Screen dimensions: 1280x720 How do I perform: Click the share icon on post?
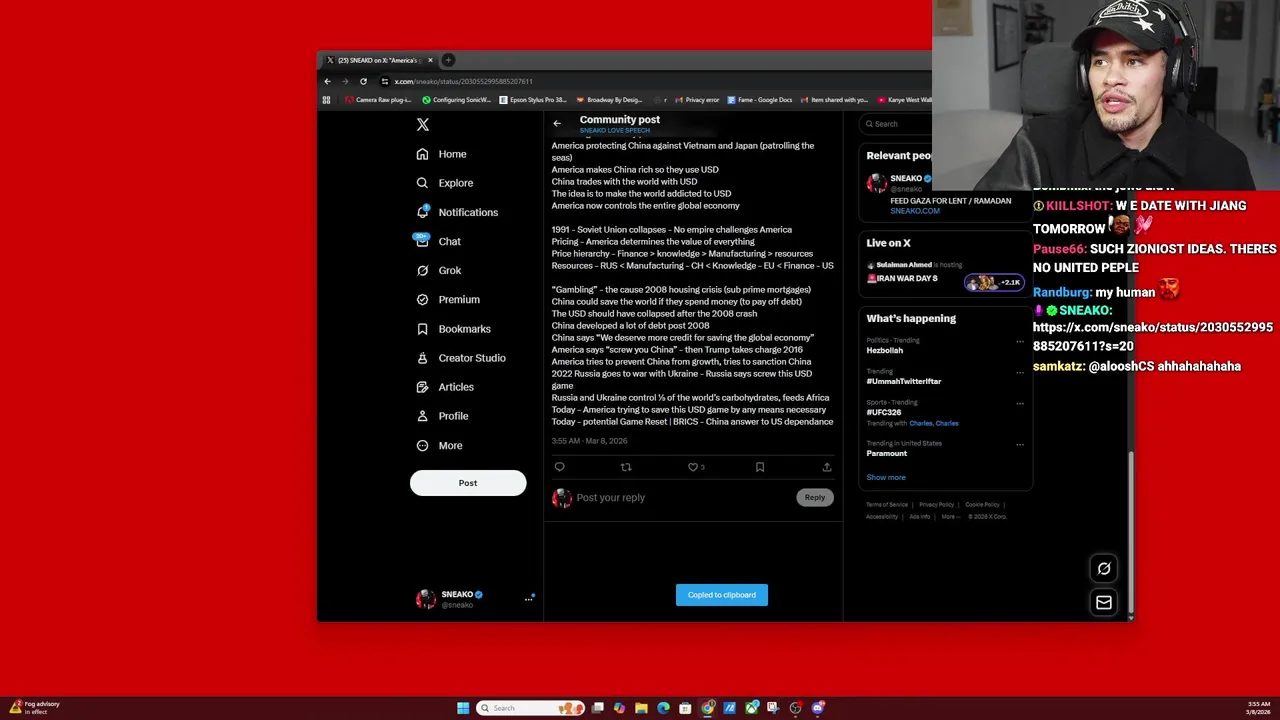click(x=826, y=467)
